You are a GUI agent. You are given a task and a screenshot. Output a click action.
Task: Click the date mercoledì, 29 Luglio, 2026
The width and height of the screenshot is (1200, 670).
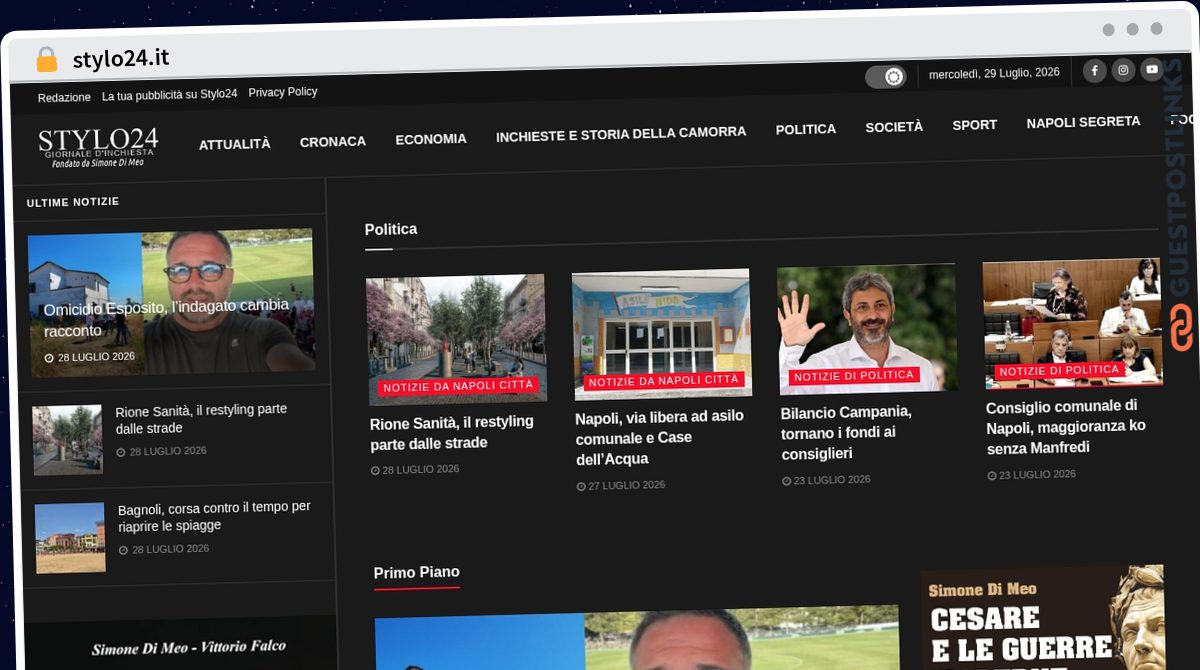coord(994,73)
